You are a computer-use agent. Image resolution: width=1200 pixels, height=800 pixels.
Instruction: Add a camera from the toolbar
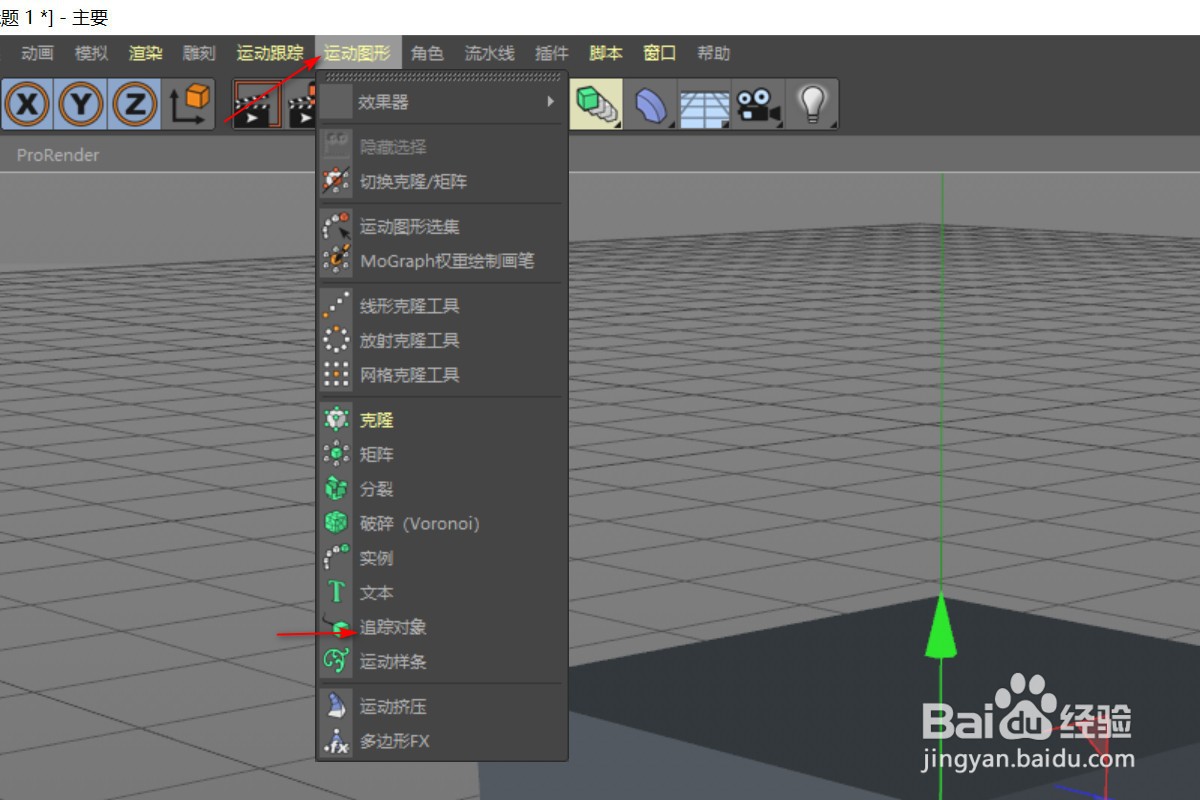(x=757, y=103)
